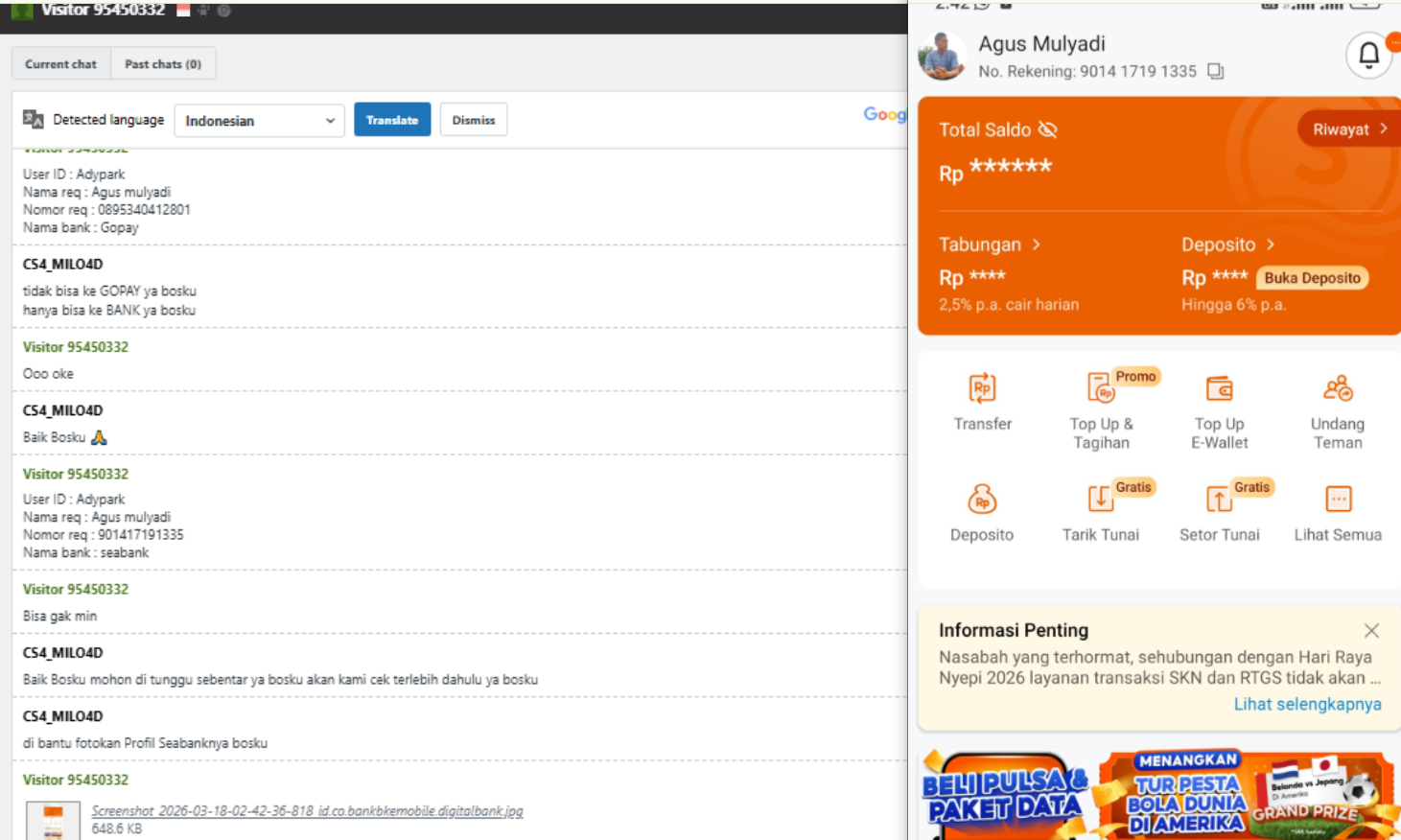The image size is (1401, 840).
Task: Open the Setor Tunai icon
Action: (x=1219, y=500)
